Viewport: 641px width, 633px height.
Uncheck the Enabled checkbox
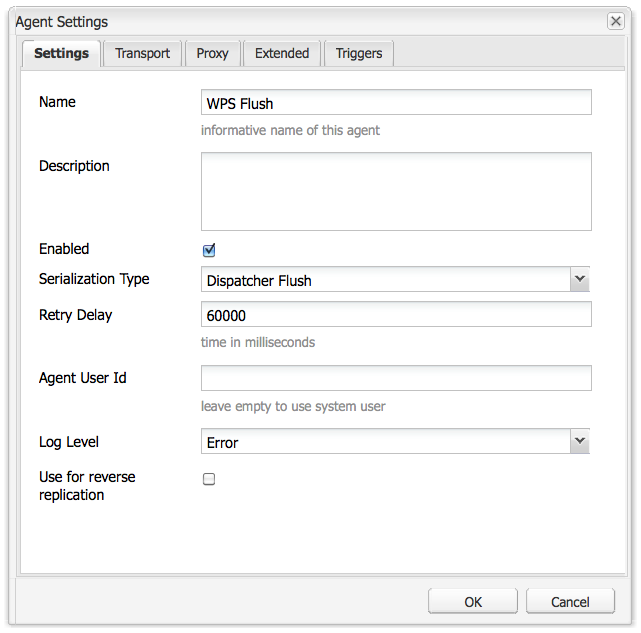(209, 250)
